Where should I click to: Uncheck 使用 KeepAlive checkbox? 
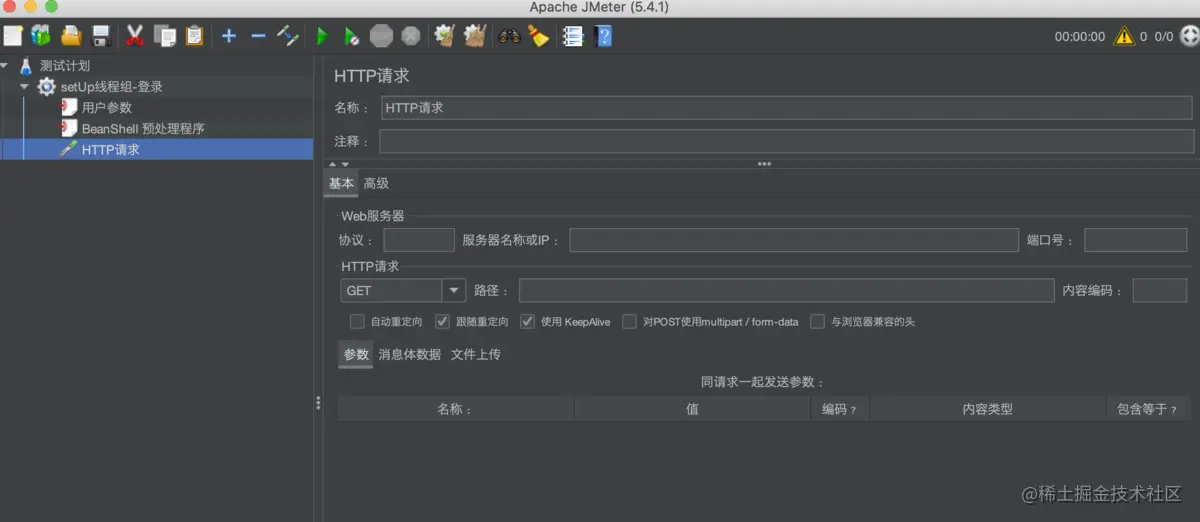[x=528, y=322]
